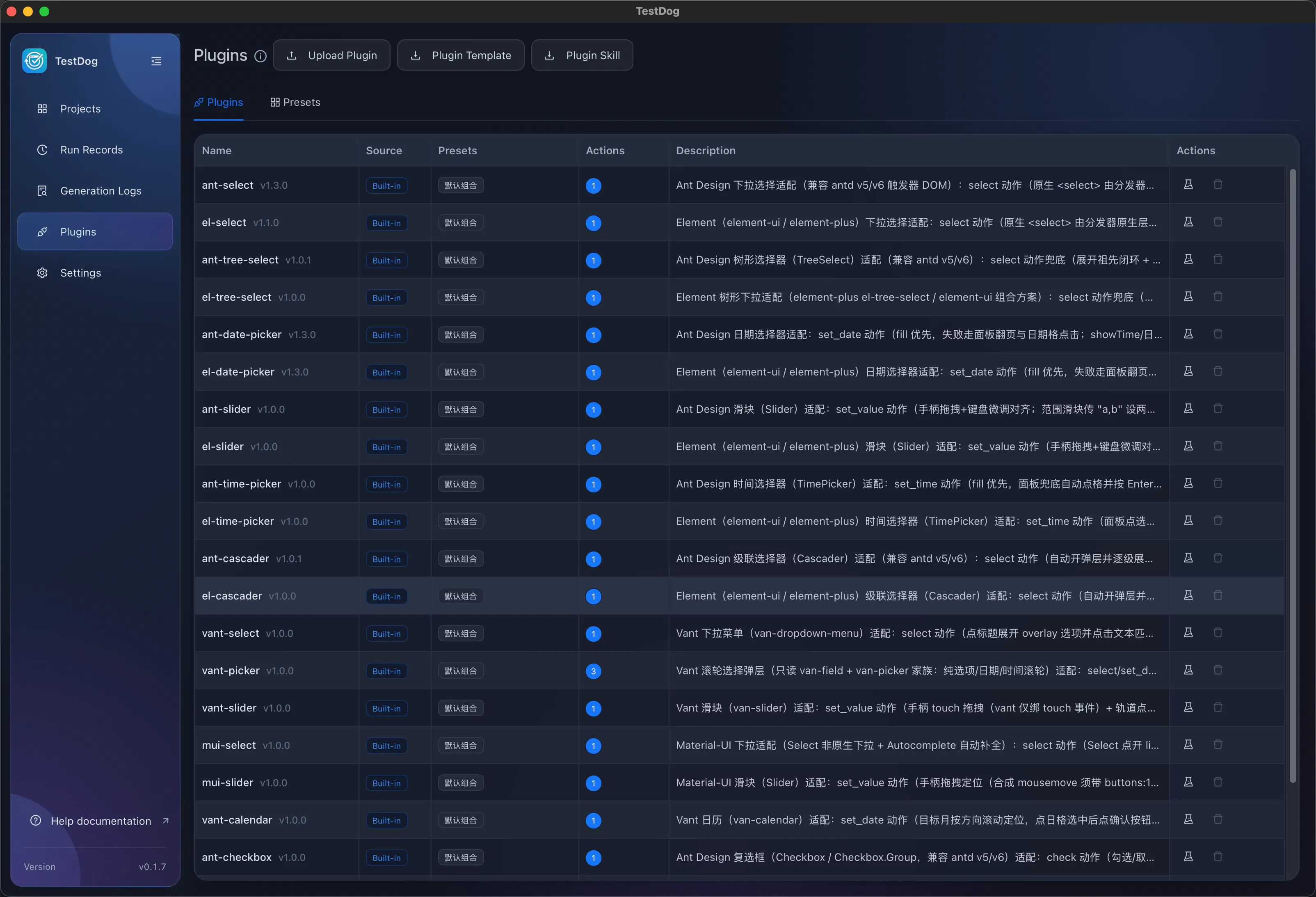1316x897 pixels.
Task: Click trash icon in vant-picker row
Action: click(1218, 670)
